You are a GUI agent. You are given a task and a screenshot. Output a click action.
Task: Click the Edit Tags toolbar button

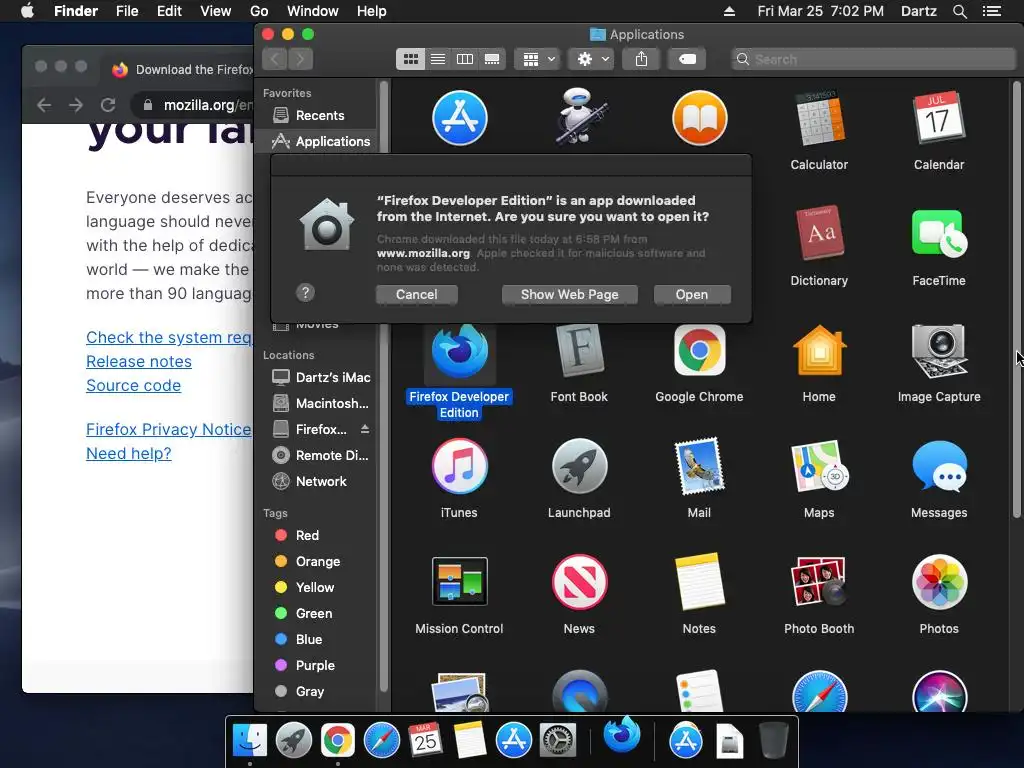click(687, 59)
